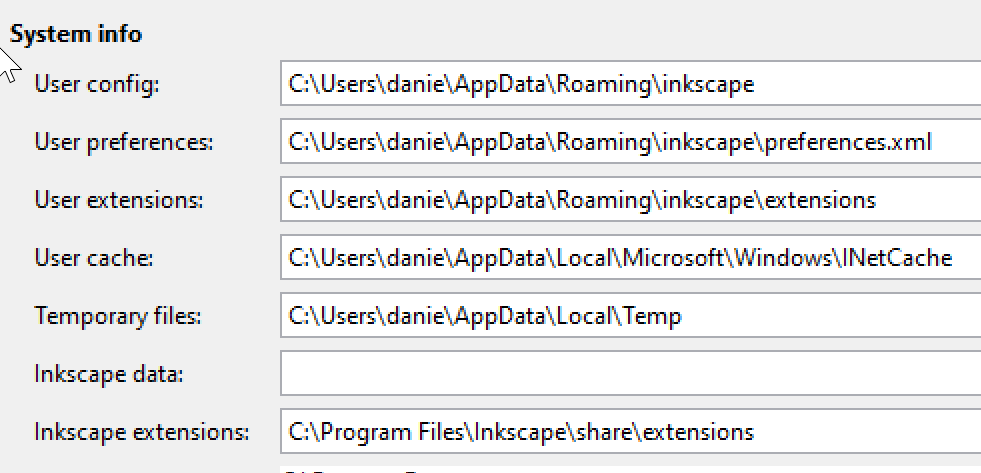Click the "User config:" label
The image size is (981, 473).
(97, 84)
